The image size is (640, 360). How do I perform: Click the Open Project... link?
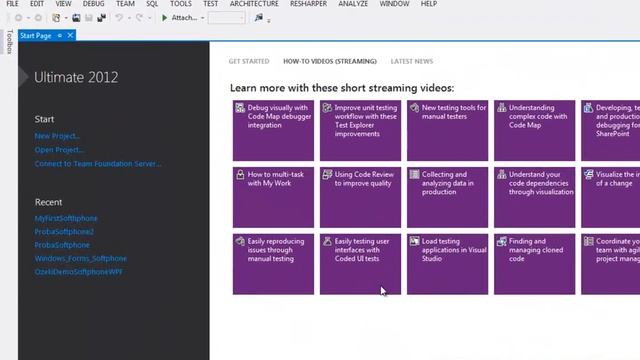(x=59, y=150)
